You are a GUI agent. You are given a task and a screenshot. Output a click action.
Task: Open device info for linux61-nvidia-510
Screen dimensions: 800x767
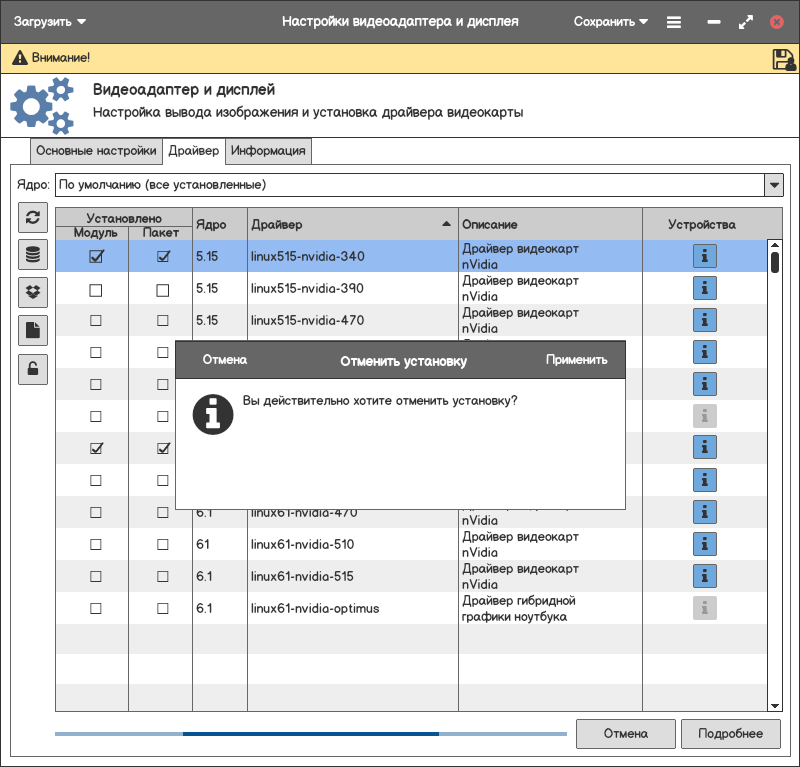tap(706, 544)
